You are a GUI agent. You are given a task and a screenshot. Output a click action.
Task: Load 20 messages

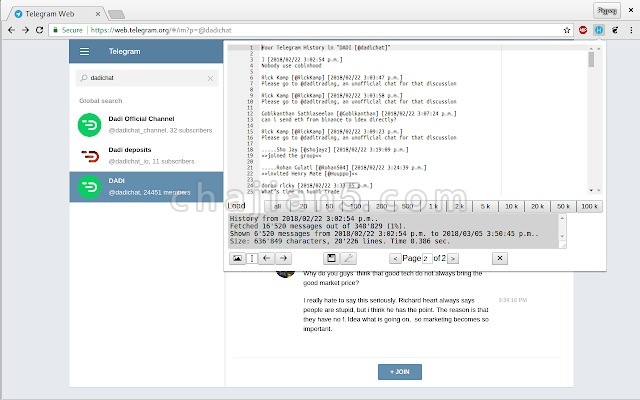pos(303,206)
